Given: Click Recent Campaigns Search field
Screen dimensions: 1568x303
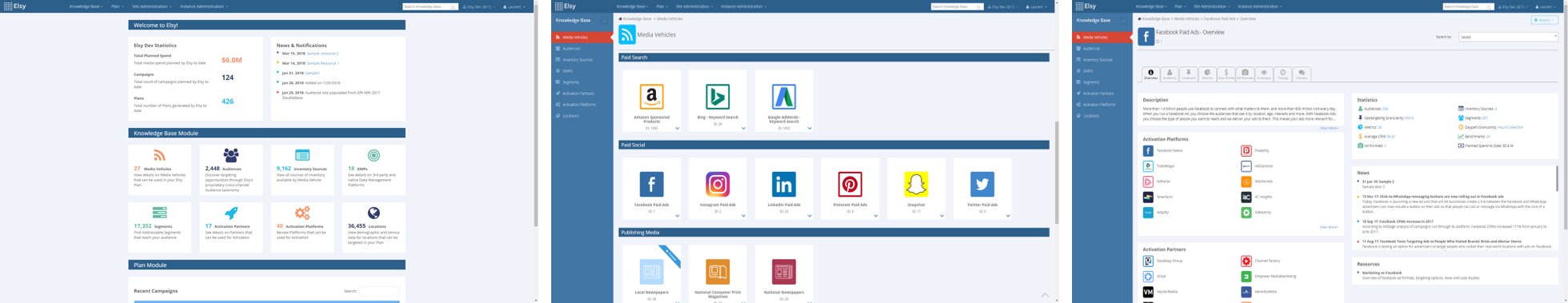Looking at the screenshot, I should click(x=379, y=291).
